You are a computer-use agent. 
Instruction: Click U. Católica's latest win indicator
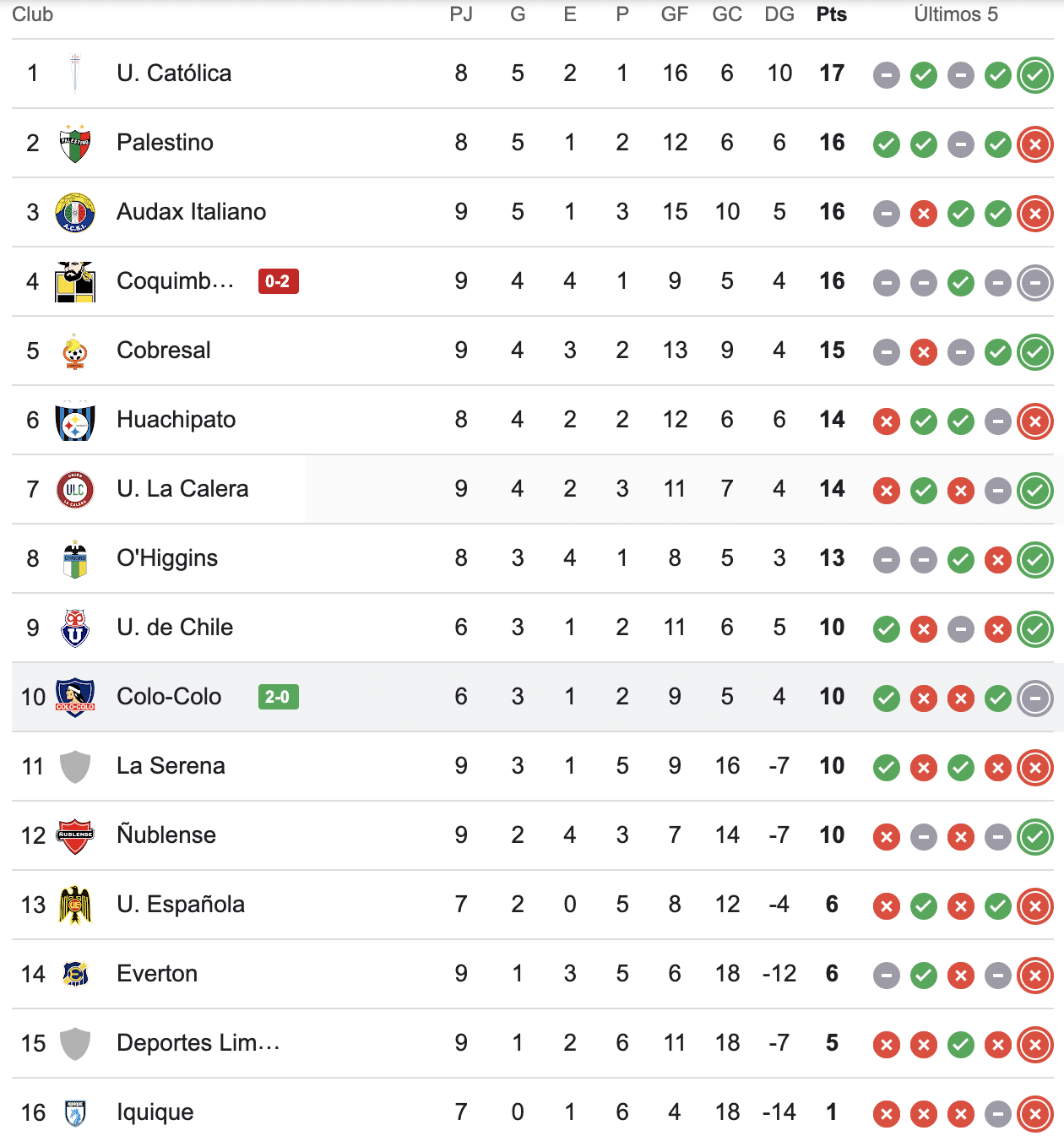(1034, 73)
